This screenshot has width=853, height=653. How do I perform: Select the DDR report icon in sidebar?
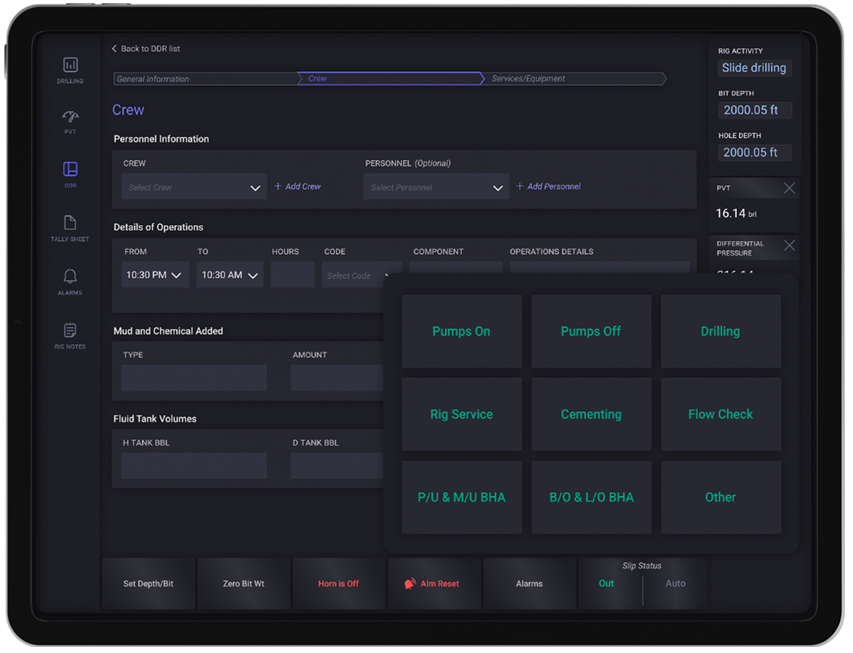70,169
